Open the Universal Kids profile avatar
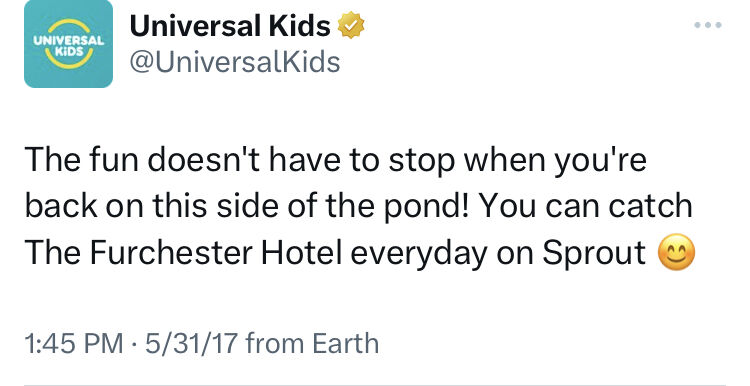 coord(68,44)
